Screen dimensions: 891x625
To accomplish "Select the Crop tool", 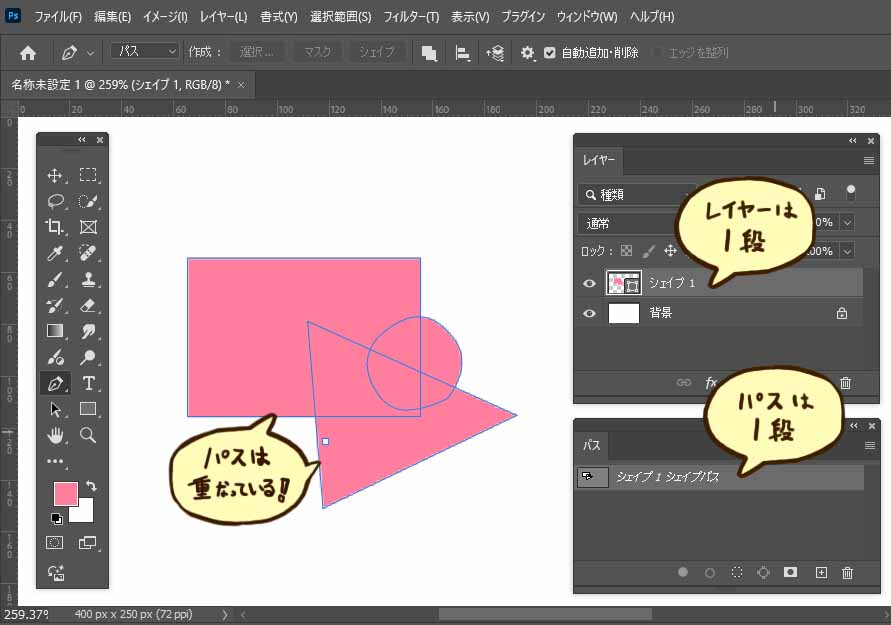I will [x=55, y=227].
